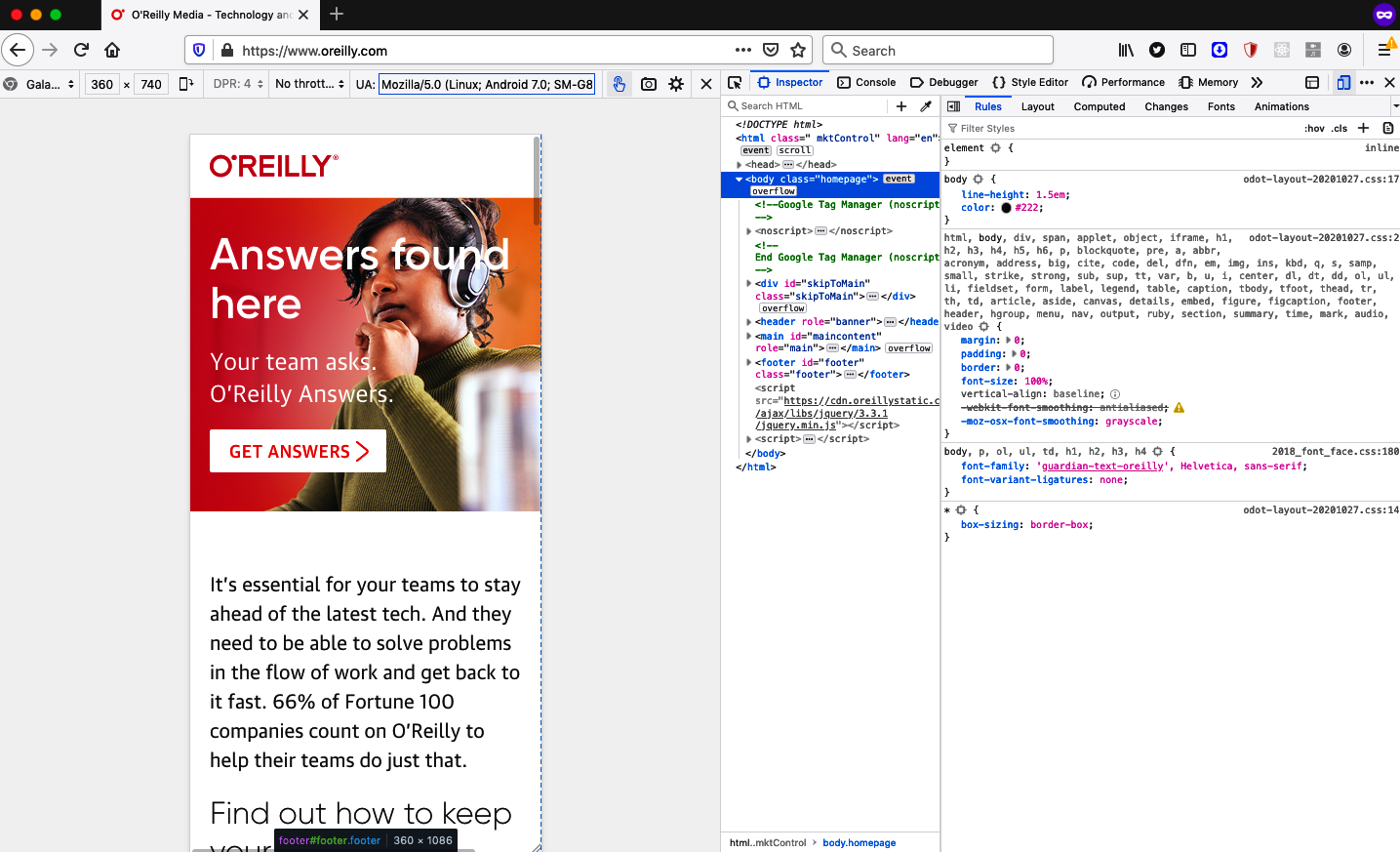1400x852 pixels.
Task: Open responsive design mode settings gear
Action: coord(676,84)
